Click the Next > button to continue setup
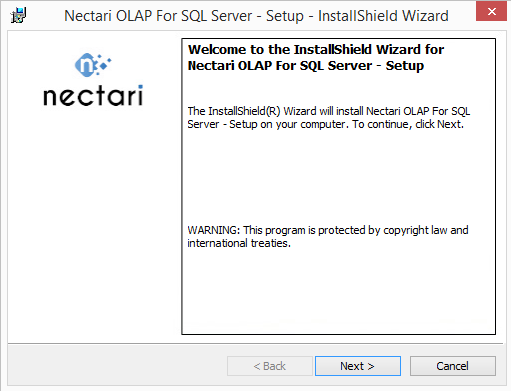The width and height of the screenshot is (511, 391). click(x=358, y=366)
